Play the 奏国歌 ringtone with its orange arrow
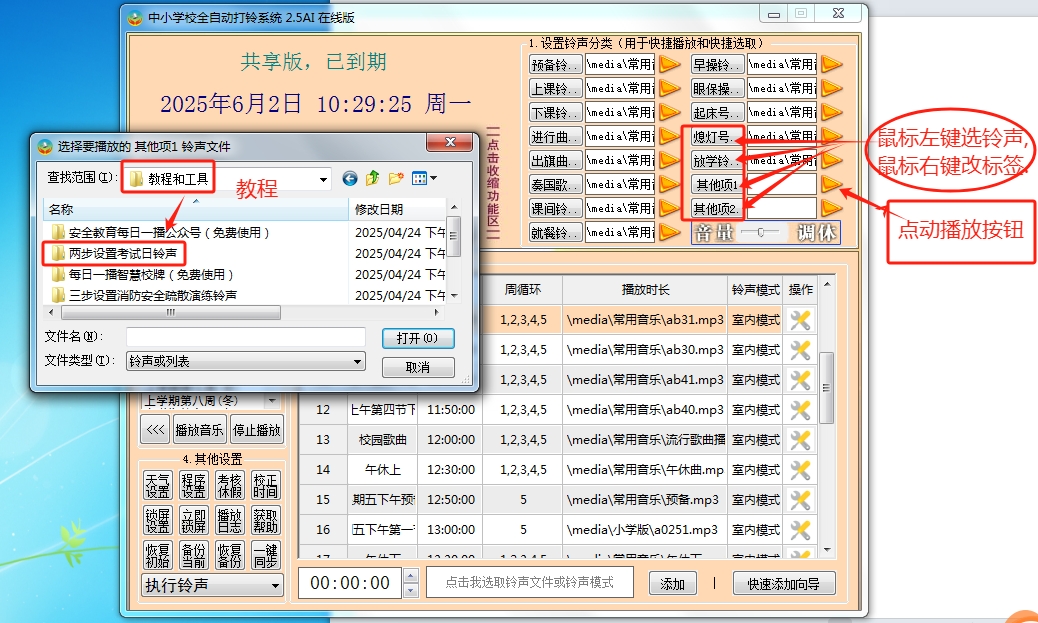The image size is (1038, 623). 669,184
